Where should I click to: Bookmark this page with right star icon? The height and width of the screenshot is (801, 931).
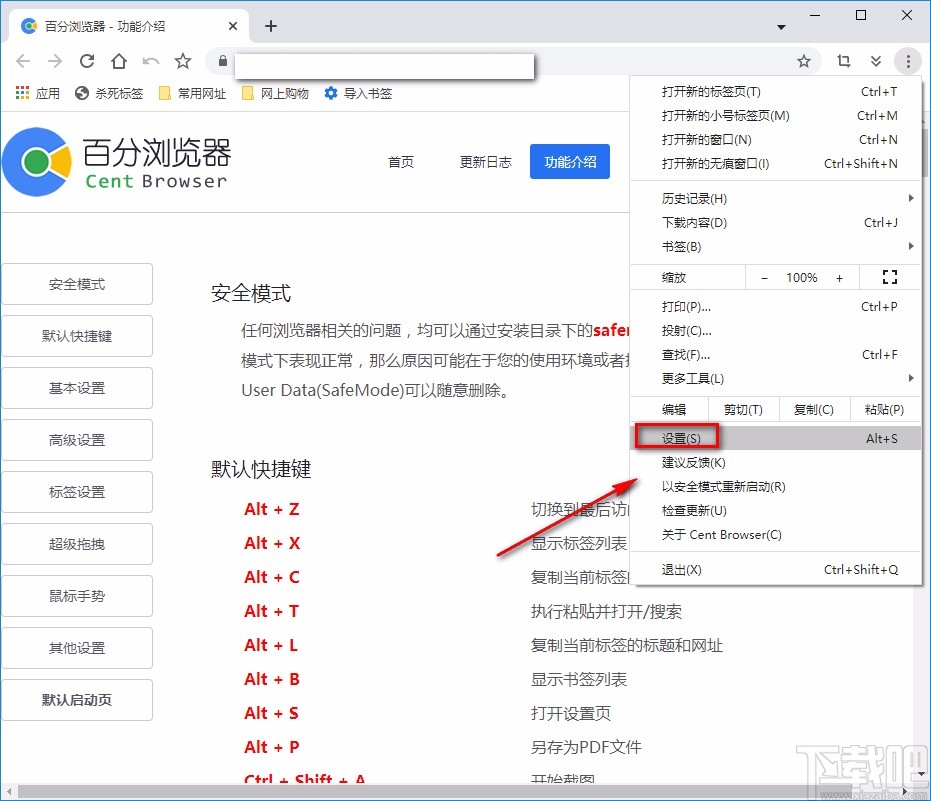[x=804, y=61]
